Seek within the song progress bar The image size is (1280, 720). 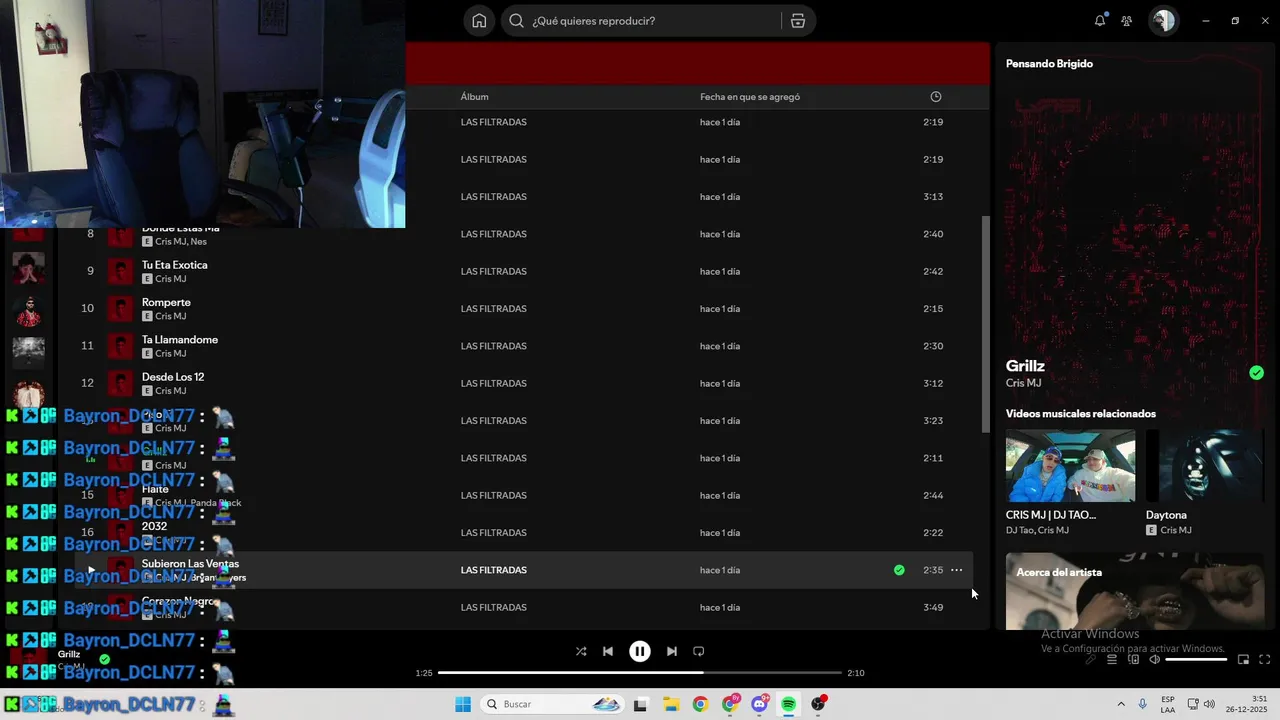(x=640, y=673)
